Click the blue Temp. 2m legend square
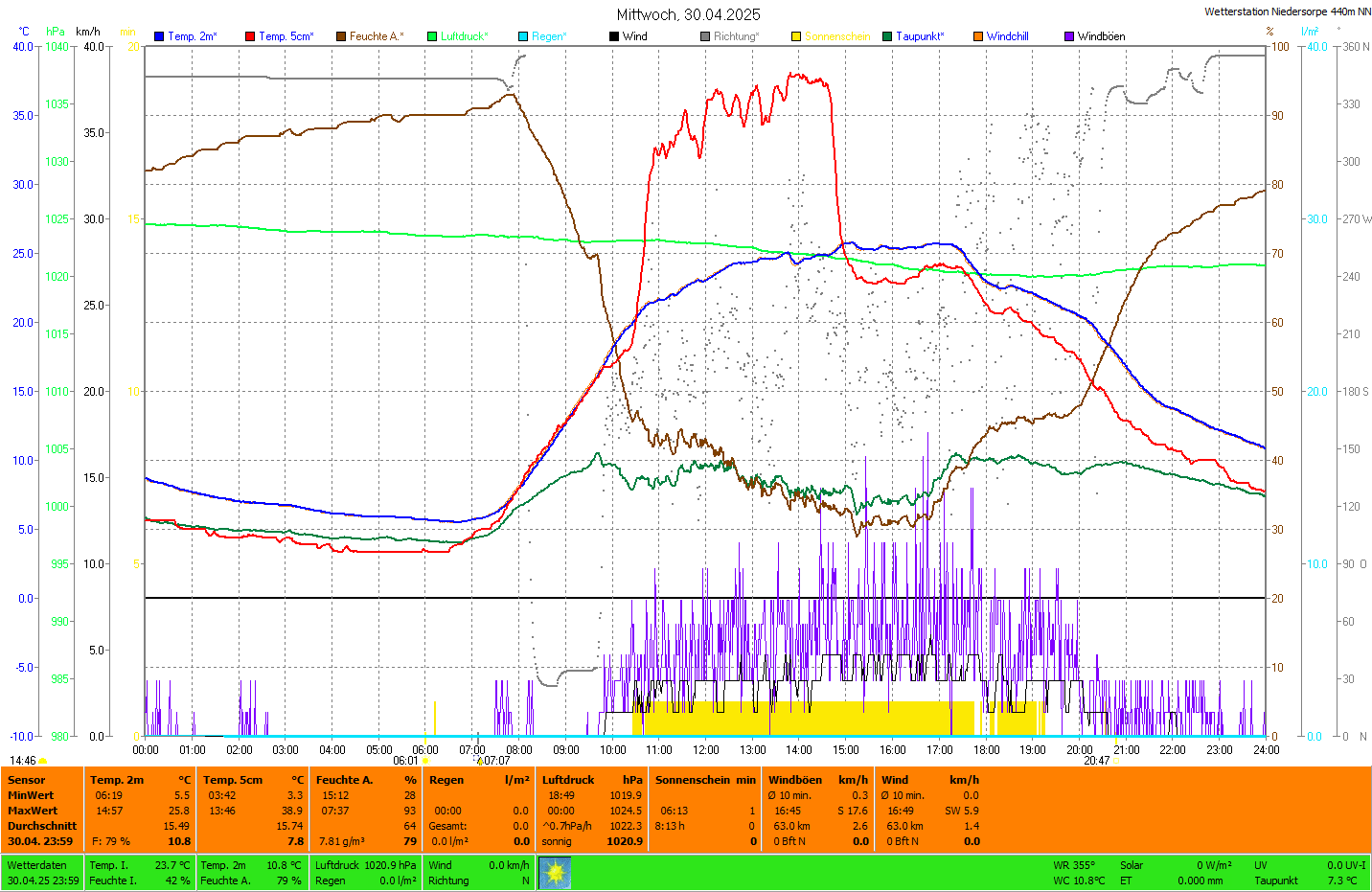The height and width of the screenshot is (892, 1372). 159,36
